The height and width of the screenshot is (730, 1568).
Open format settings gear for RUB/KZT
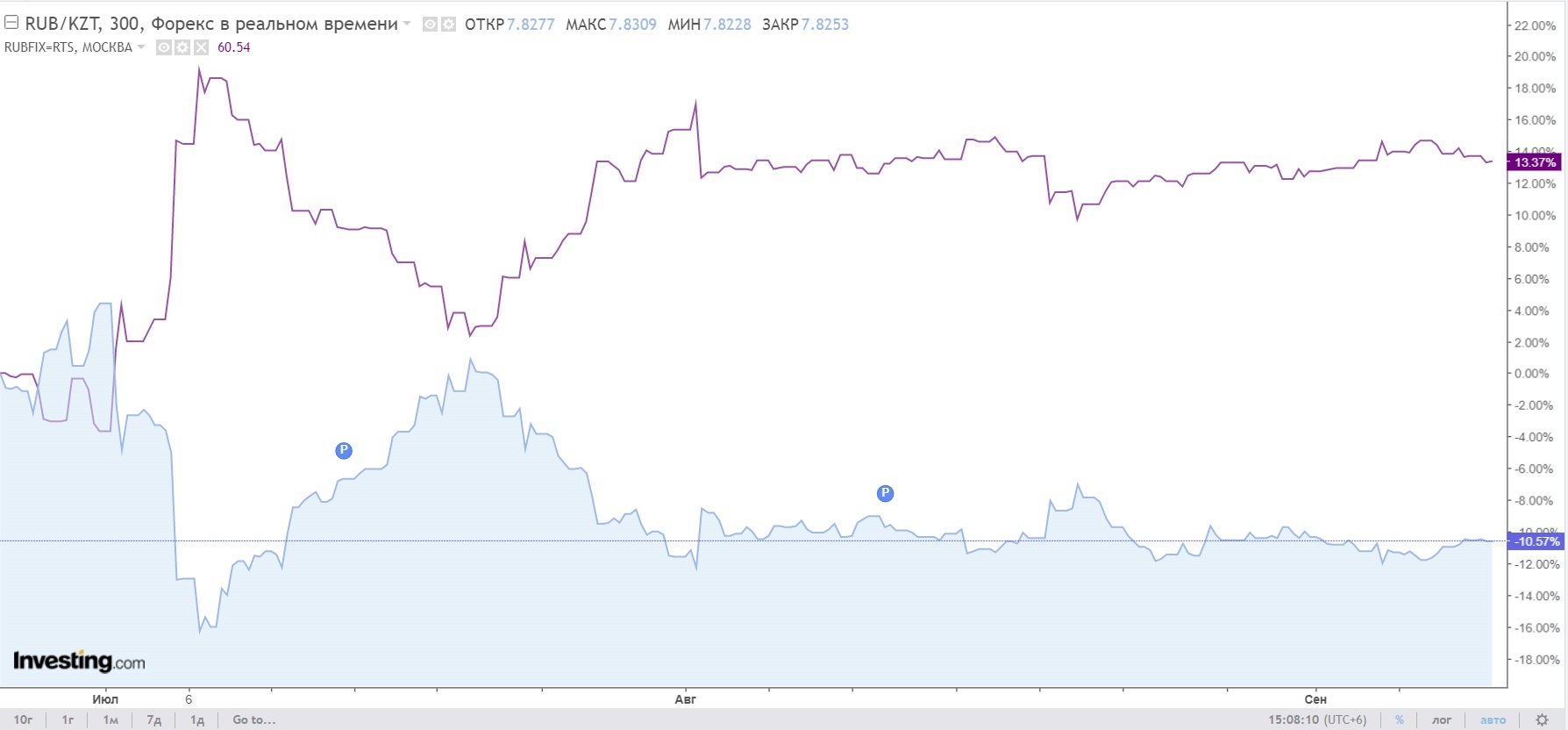pyautogui.click(x=448, y=25)
